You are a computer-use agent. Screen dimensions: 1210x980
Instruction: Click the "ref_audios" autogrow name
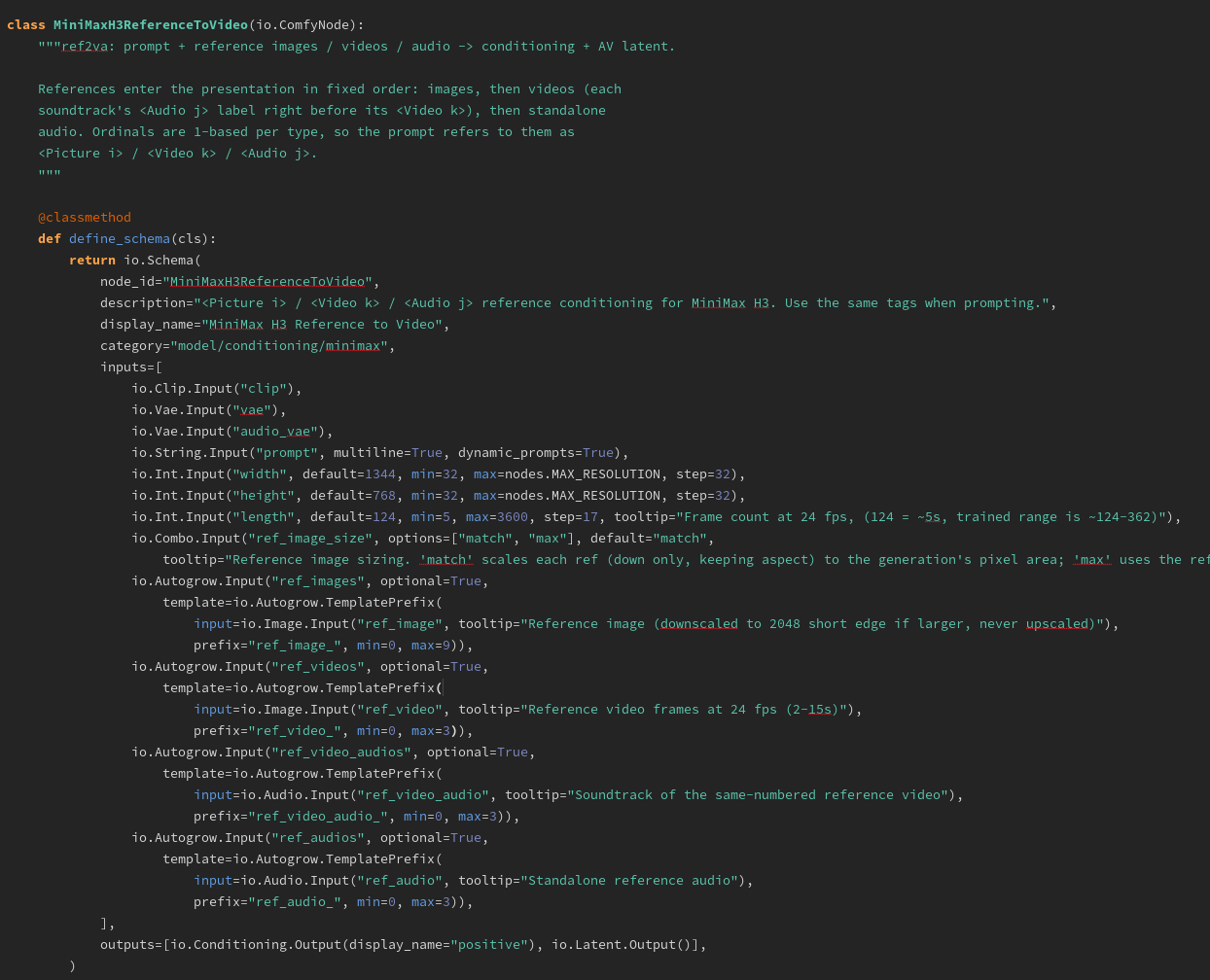click(x=318, y=837)
